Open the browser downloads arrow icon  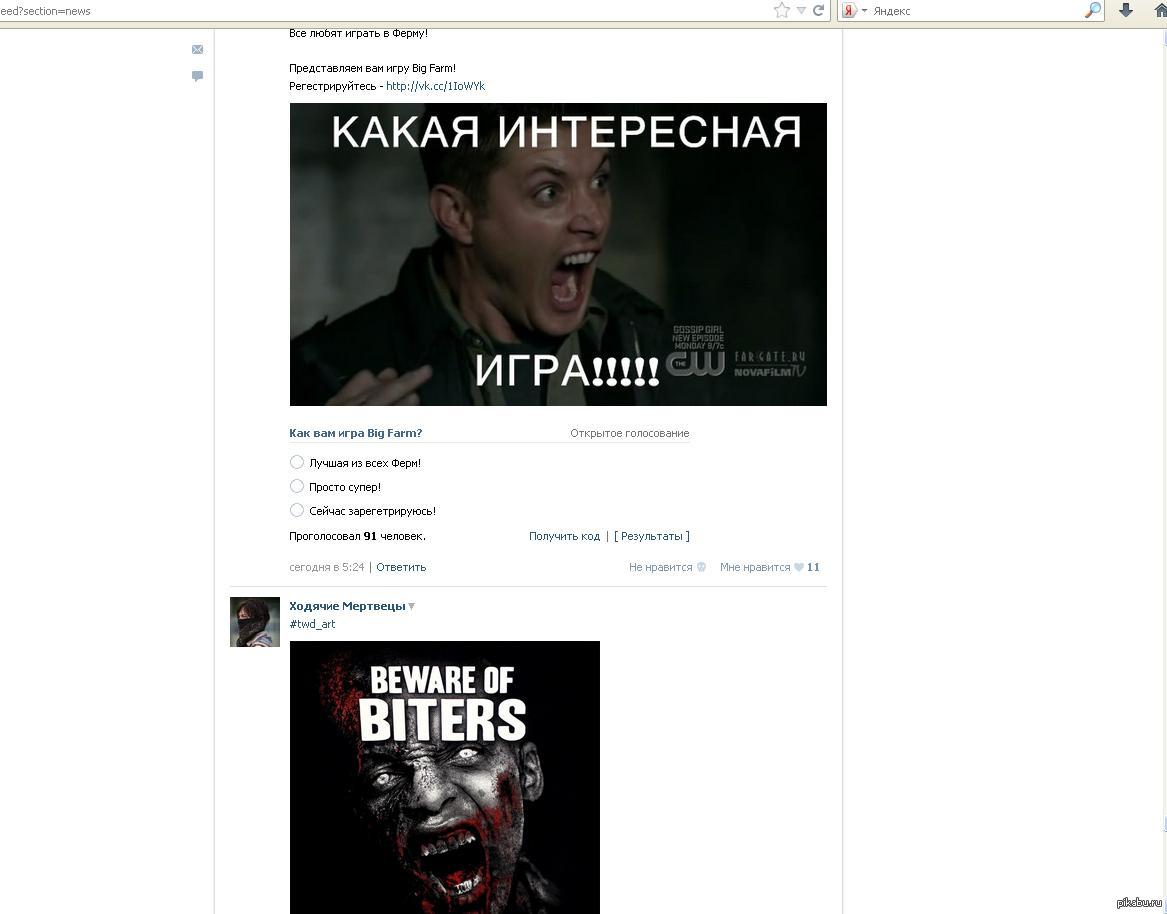[1125, 10]
